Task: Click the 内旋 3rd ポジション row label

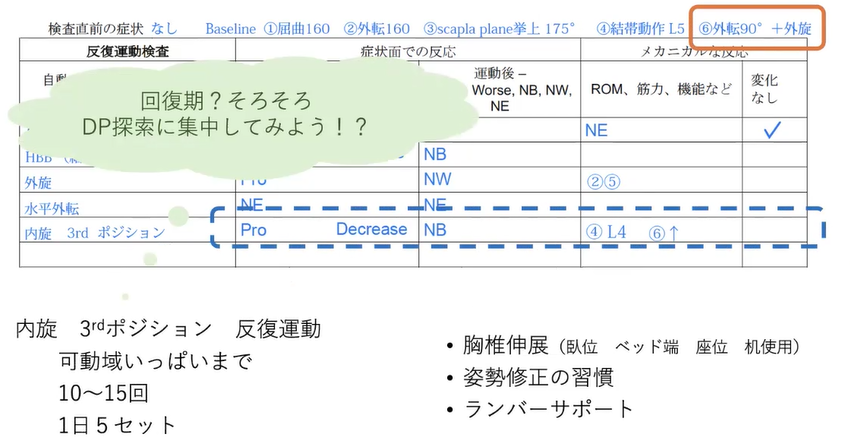Action: pyautogui.click(x=94, y=232)
